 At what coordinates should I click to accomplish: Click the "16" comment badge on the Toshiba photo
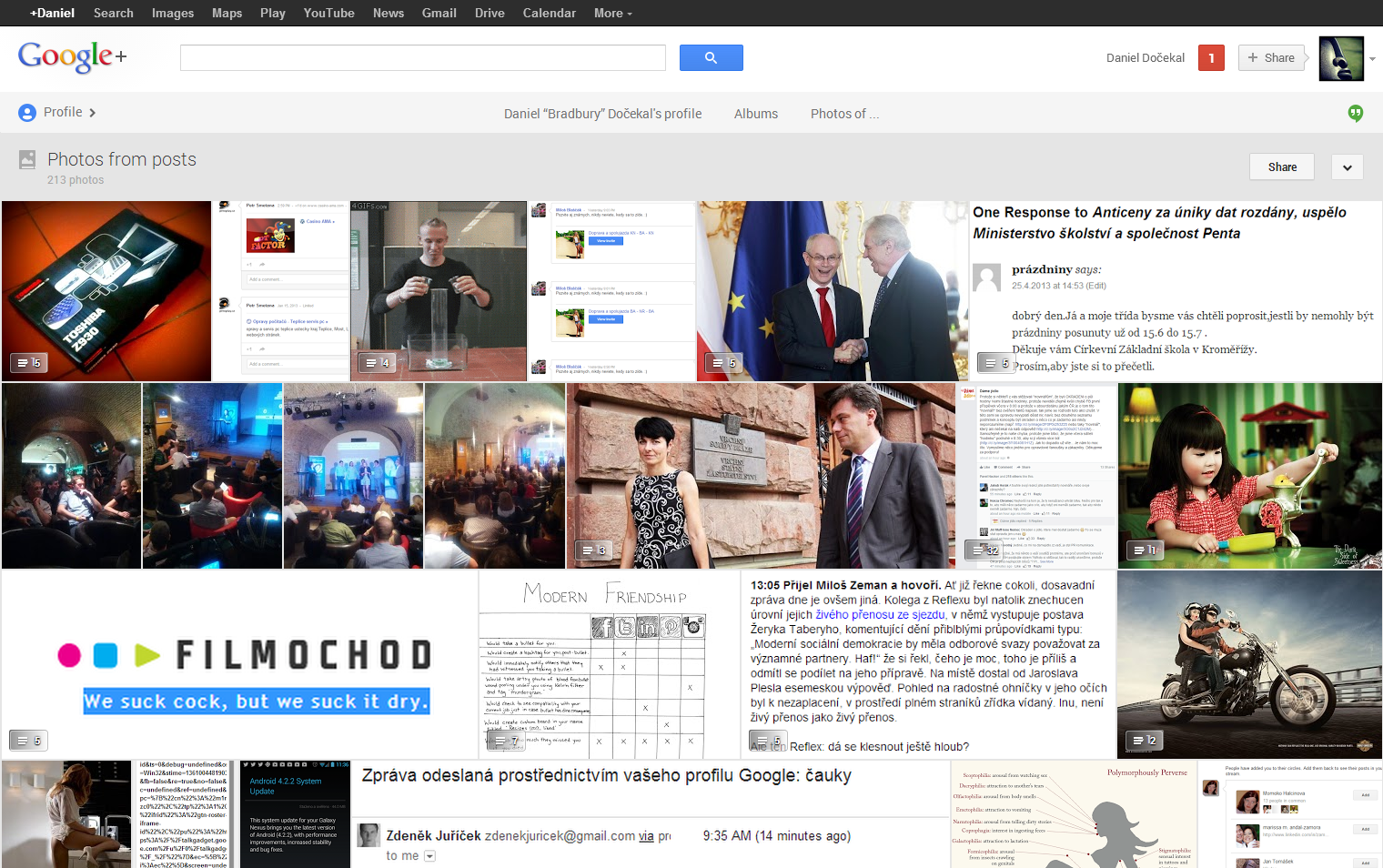click(28, 362)
